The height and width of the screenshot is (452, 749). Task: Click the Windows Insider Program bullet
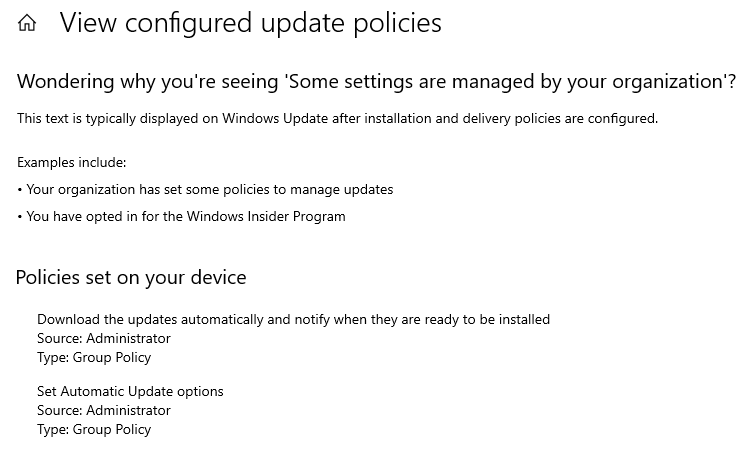coord(182,216)
